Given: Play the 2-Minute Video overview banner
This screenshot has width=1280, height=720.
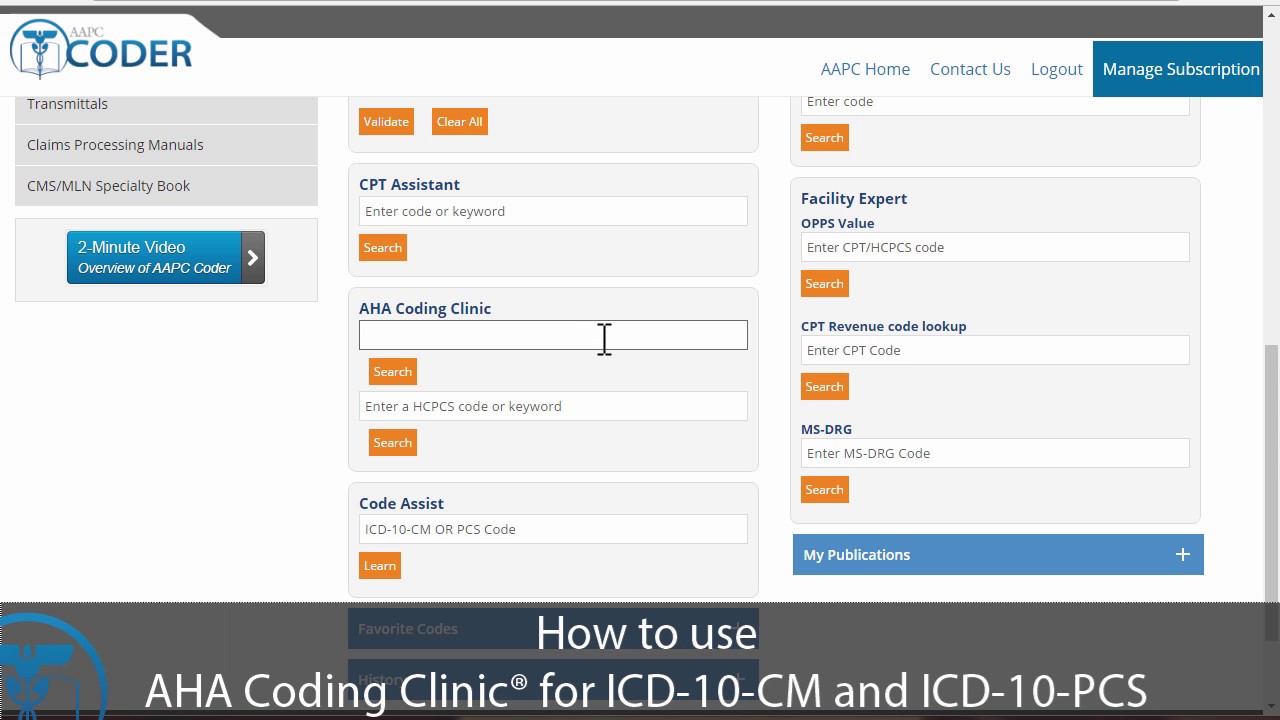Looking at the screenshot, I should tap(166, 257).
